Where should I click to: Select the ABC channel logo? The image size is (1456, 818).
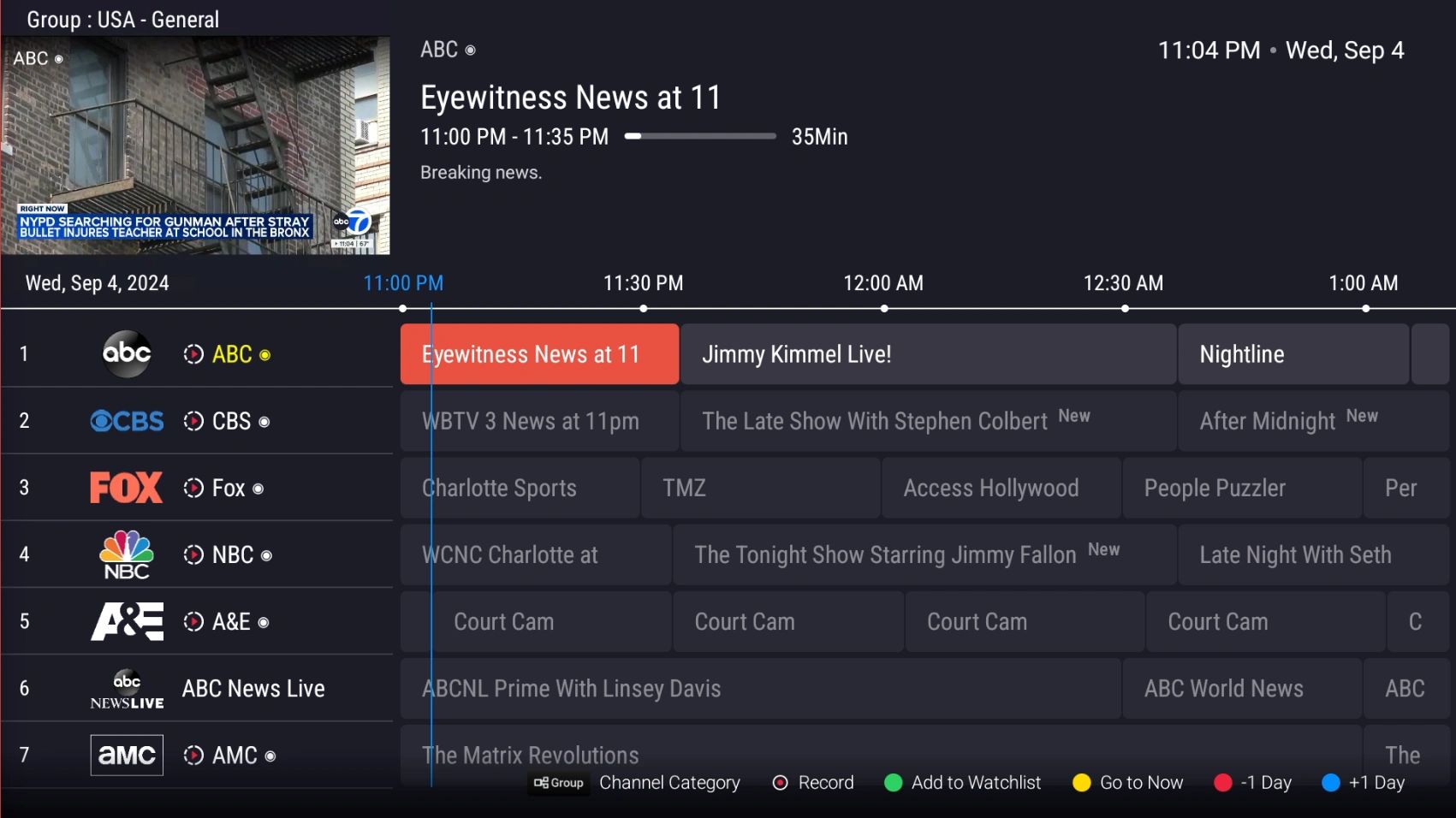click(x=127, y=353)
